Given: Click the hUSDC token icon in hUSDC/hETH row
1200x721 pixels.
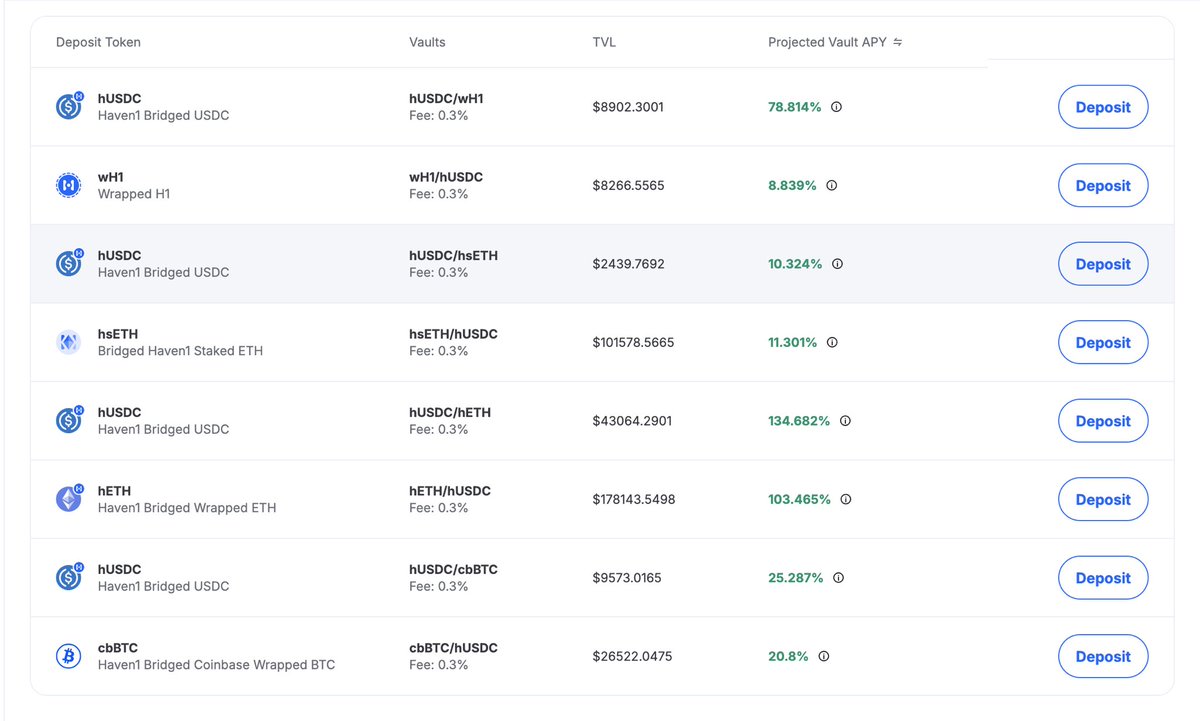Looking at the screenshot, I should click(69, 420).
